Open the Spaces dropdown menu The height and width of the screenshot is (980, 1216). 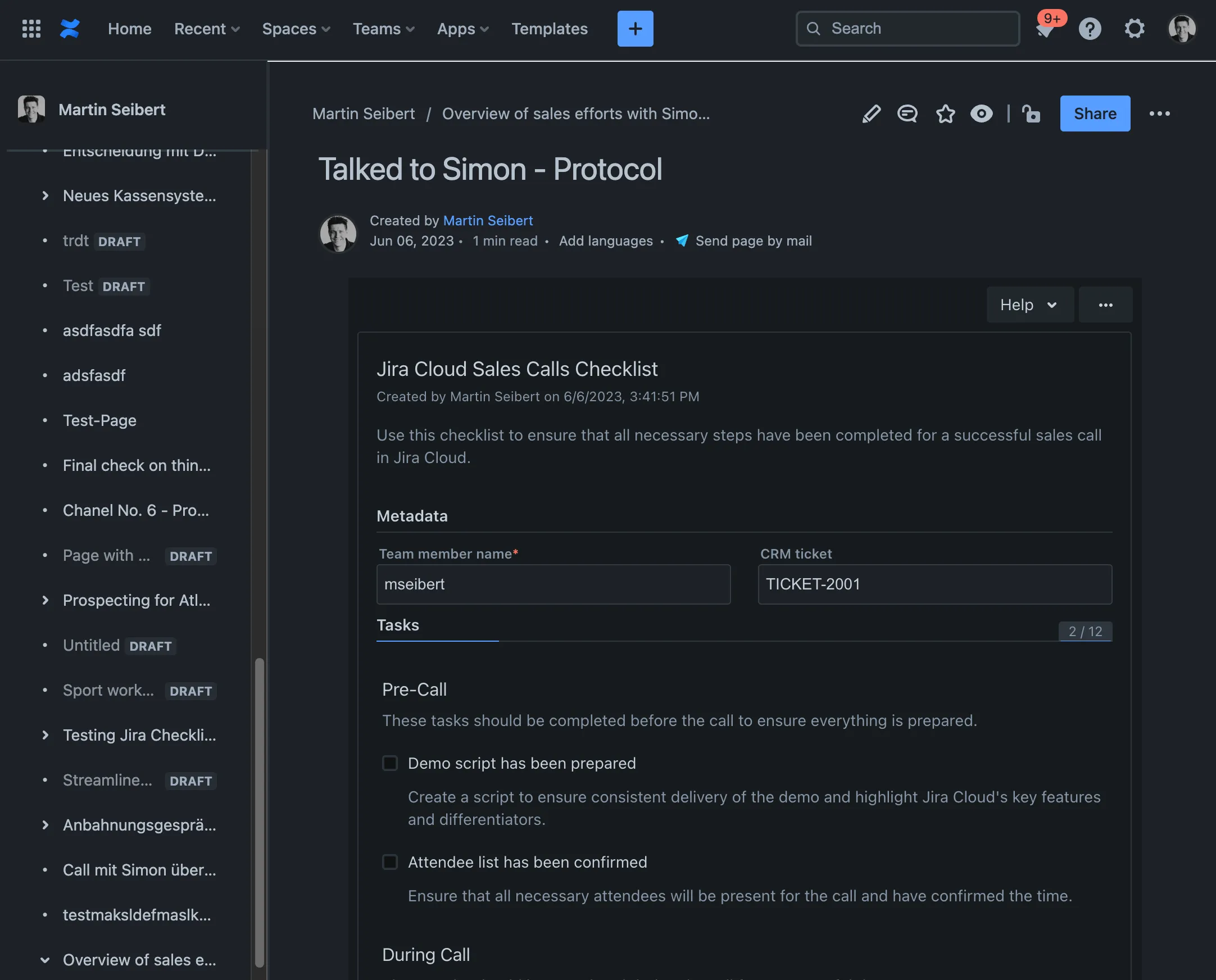click(x=296, y=28)
